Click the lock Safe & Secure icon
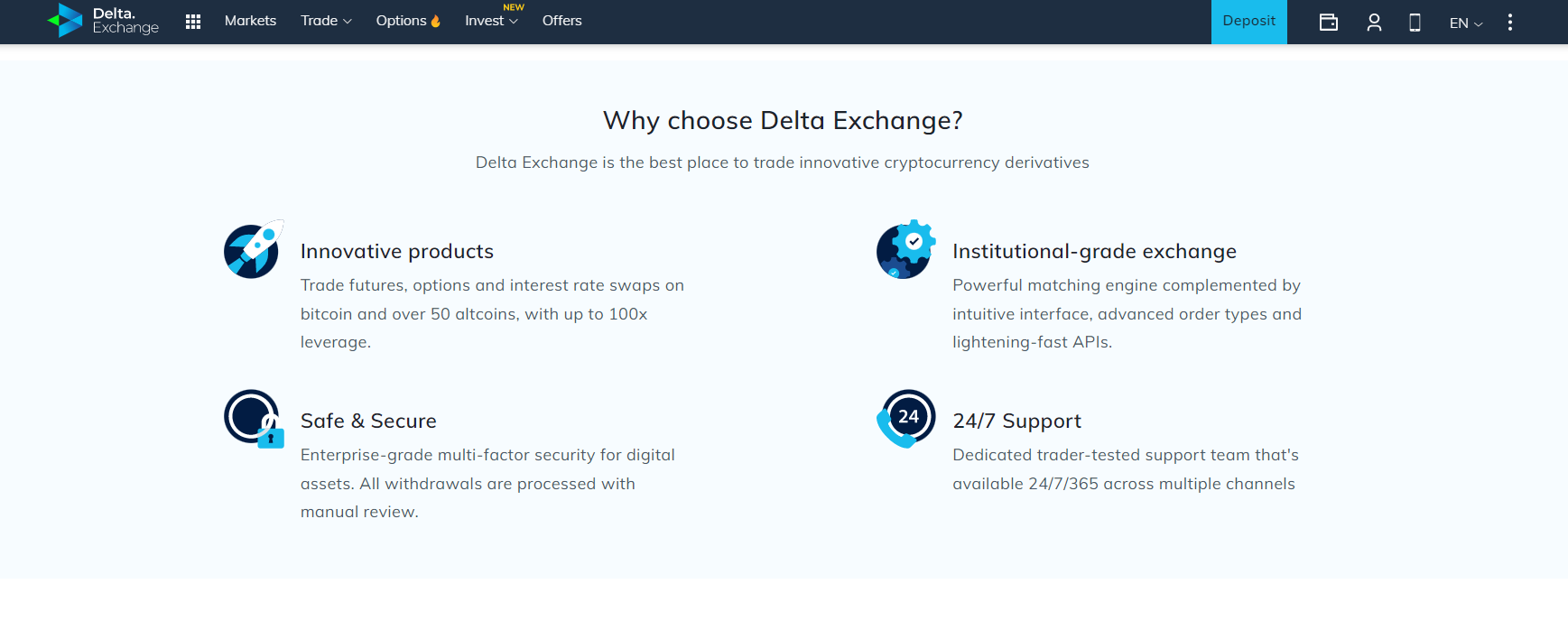The height and width of the screenshot is (621, 1568). [254, 419]
